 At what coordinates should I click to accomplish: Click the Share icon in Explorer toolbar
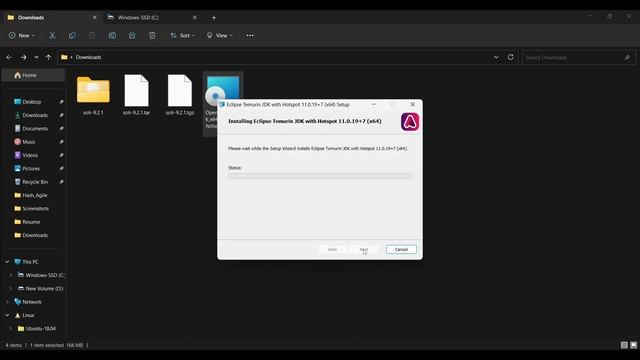[x=132, y=36]
